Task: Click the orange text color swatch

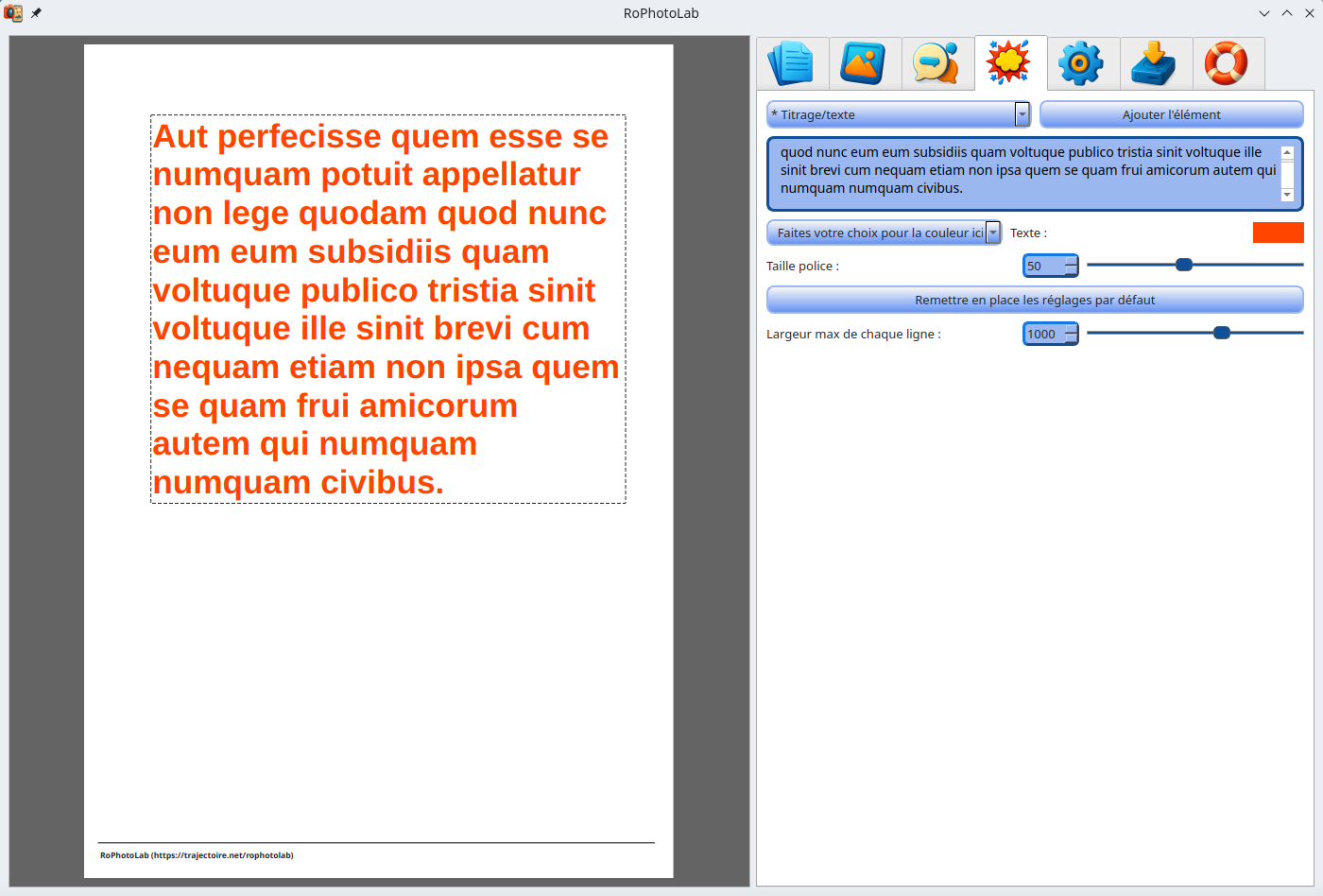Action: click(x=1278, y=233)
